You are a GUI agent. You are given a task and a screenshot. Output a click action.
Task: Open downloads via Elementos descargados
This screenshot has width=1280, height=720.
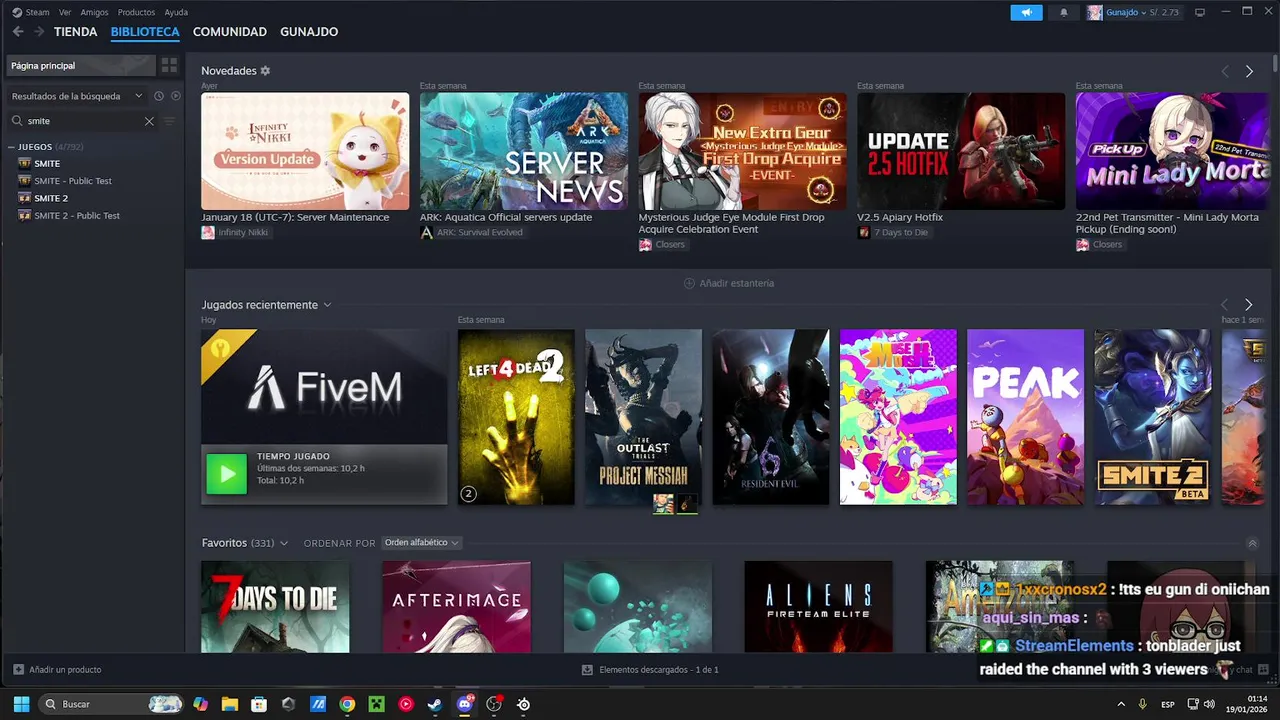point(650,669)
